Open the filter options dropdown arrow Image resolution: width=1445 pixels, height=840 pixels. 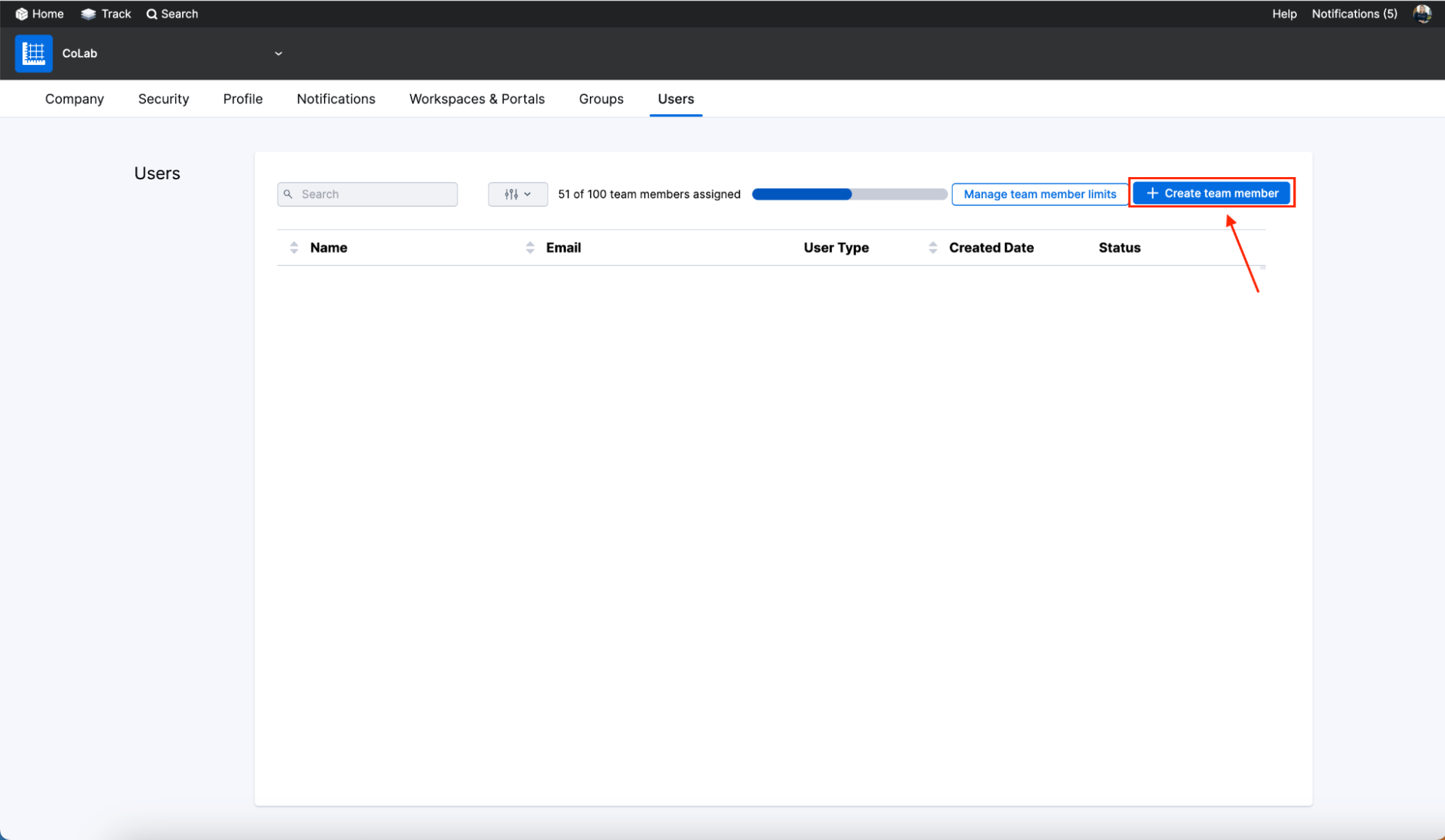tap(528, 194)
